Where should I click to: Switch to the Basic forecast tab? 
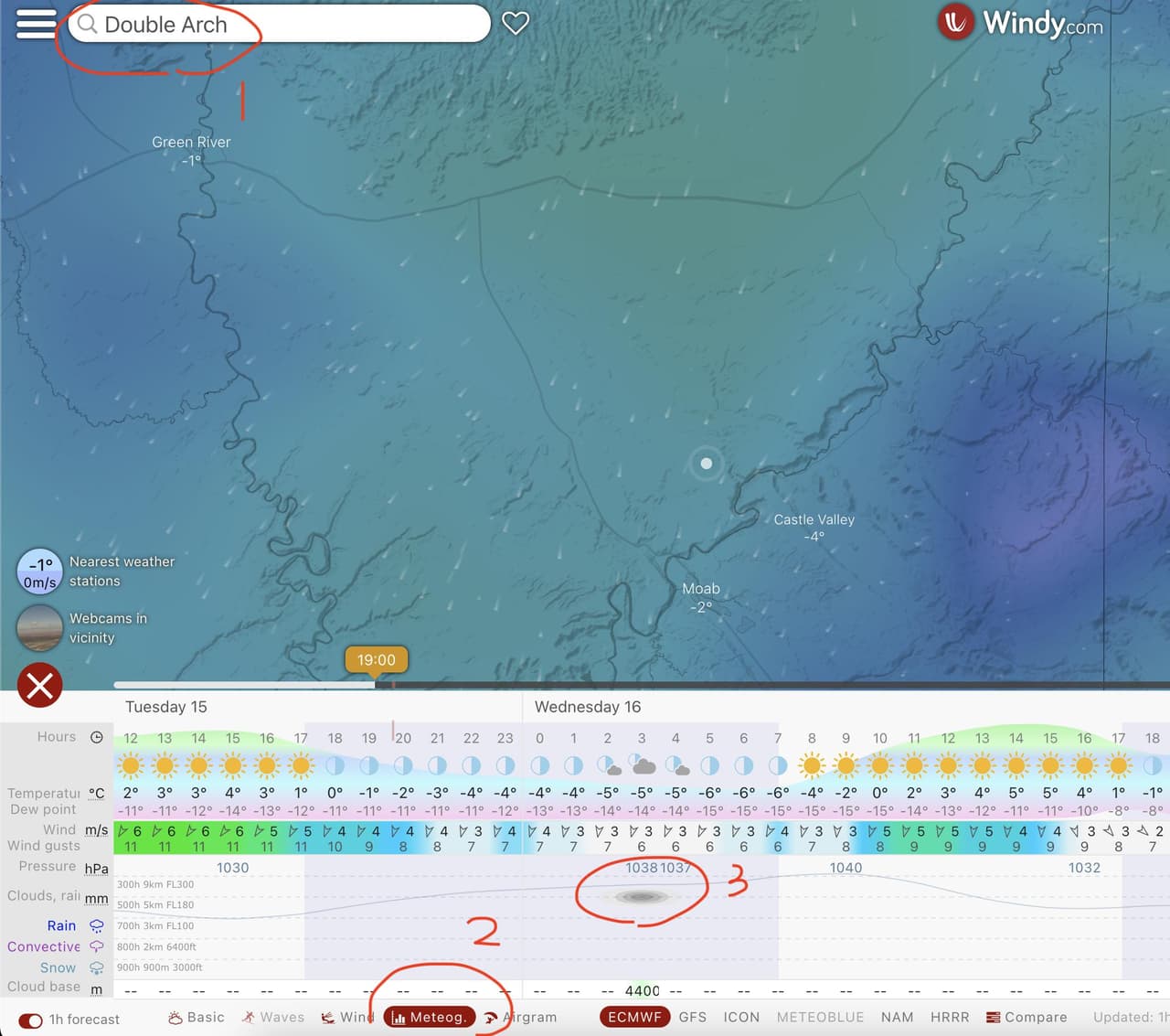(x=197, y=1018)
